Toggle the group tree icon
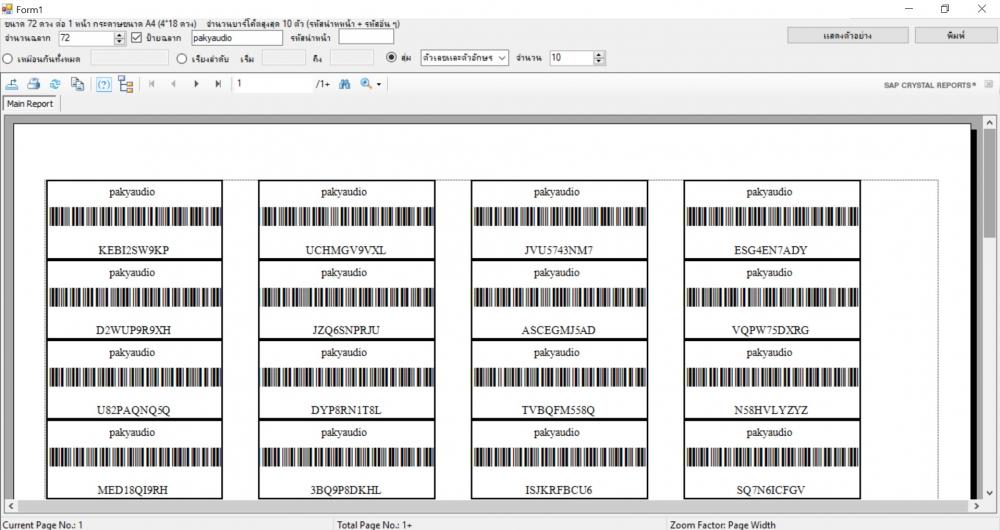 click(126, 85)
